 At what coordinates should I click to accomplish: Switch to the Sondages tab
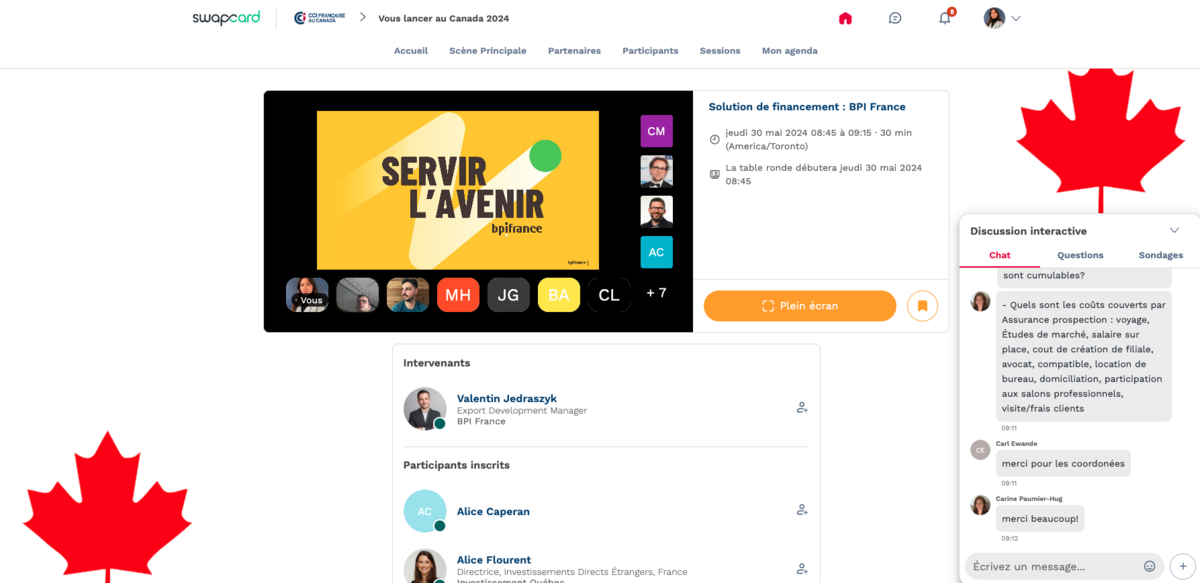tap(1160, 255)
